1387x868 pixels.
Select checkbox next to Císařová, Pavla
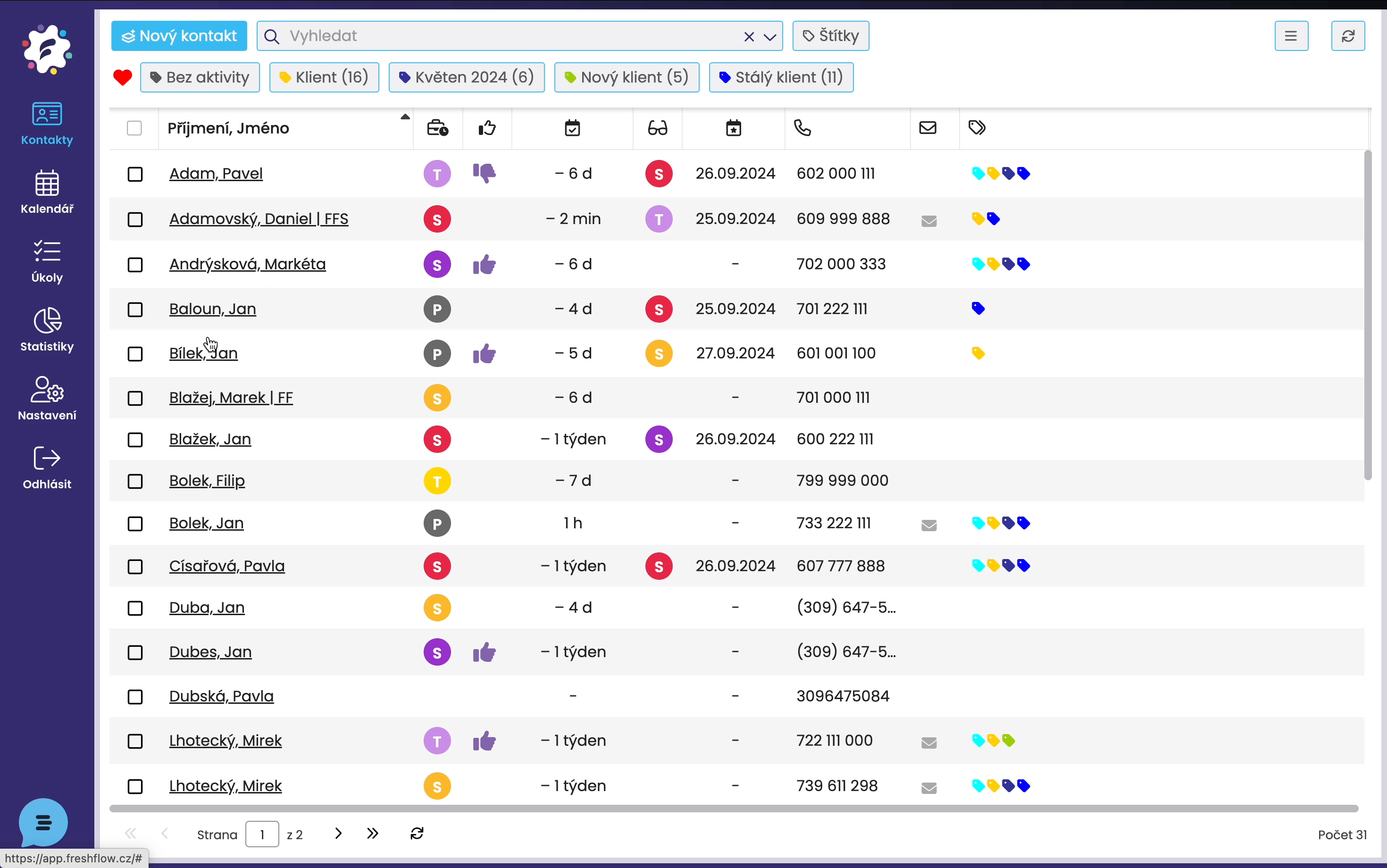point(135,567)
